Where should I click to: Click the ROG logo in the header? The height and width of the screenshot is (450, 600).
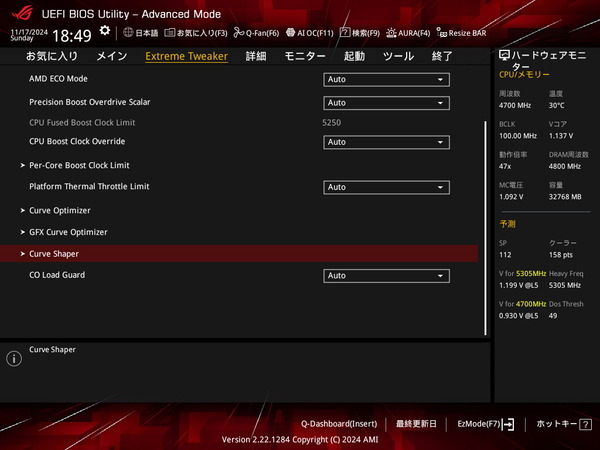tap(22, 13)
